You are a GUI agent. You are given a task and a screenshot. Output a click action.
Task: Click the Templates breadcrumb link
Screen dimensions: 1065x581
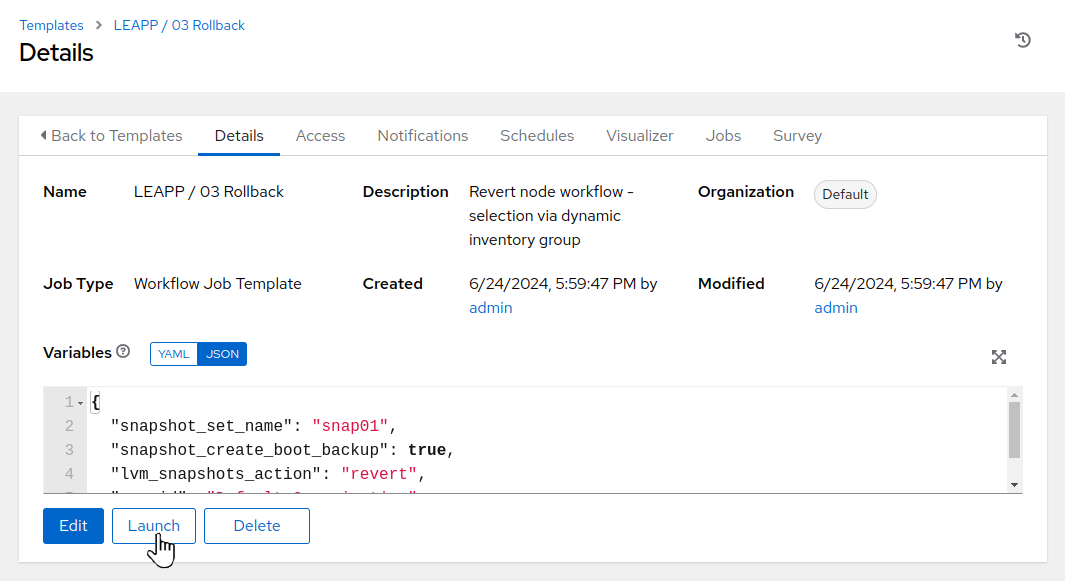(x=51, y=25)
